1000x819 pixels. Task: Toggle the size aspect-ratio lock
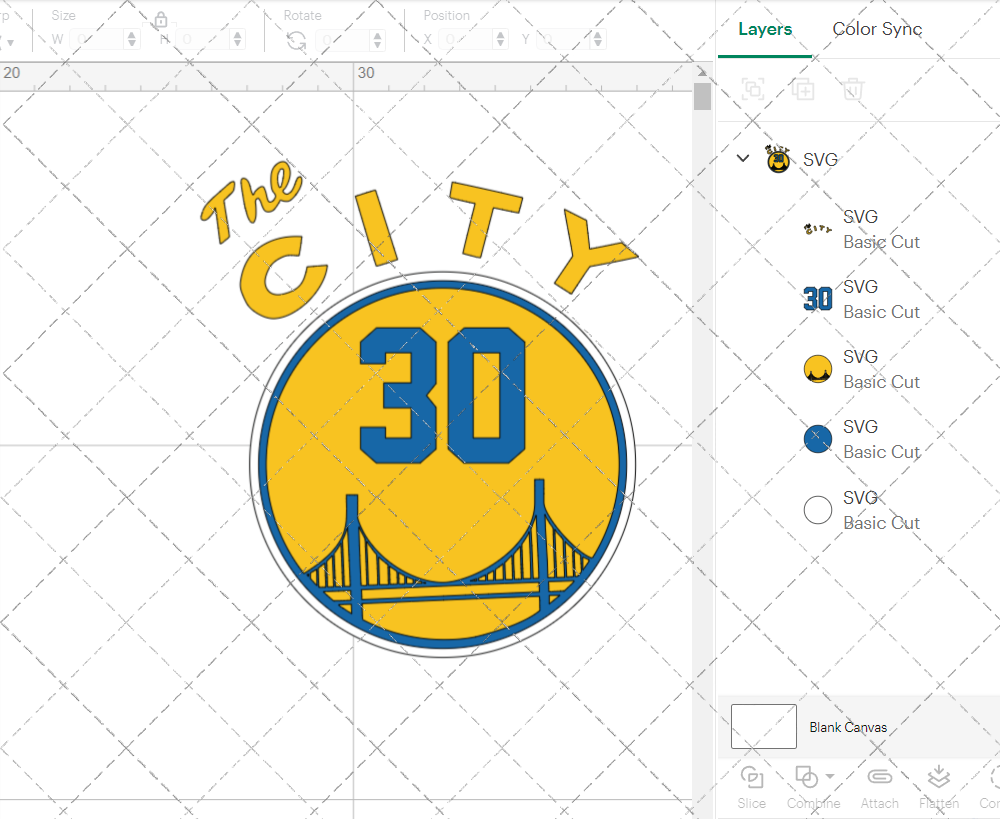point(161,20)
